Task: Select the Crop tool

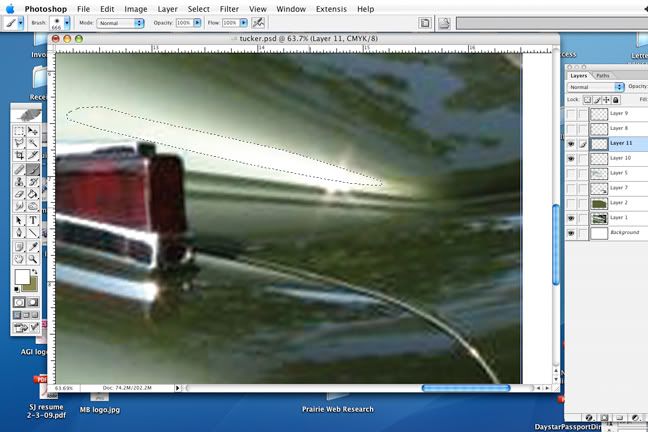Action: click(x=19, y=155)
